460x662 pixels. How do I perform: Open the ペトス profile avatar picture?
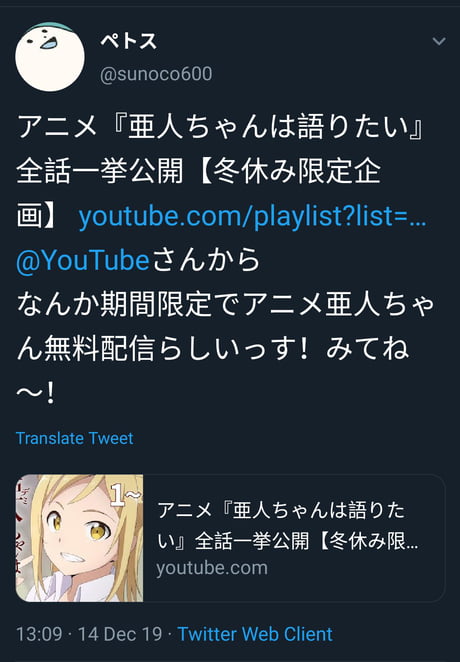(50, 57)
